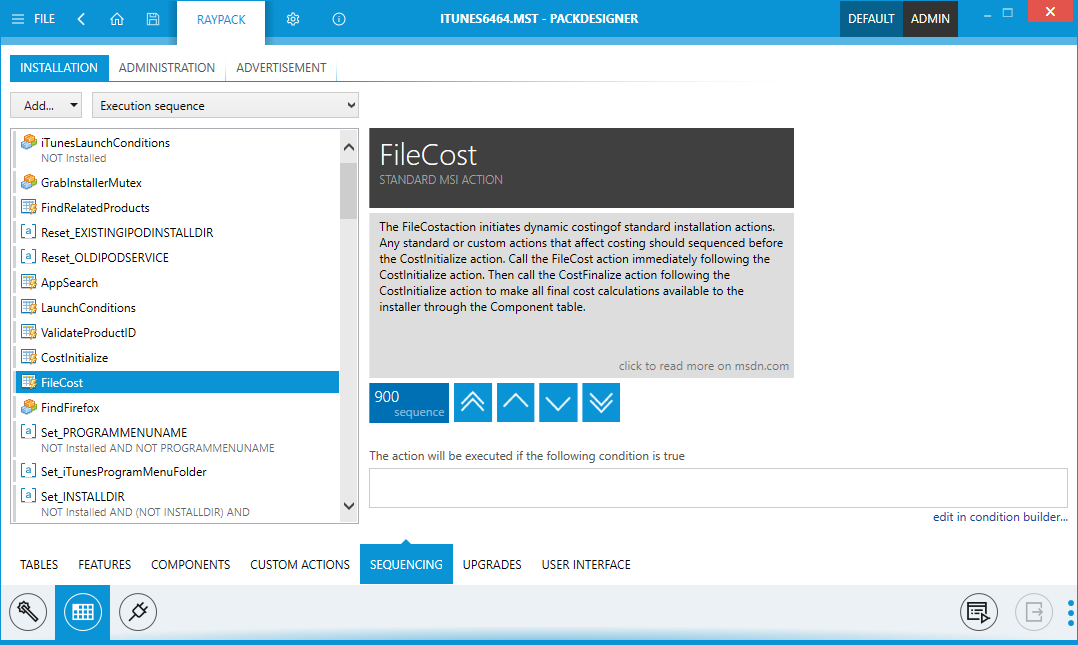Move action up one step
The height and width of the screenshot is (645, 1078).
[515, 402]
